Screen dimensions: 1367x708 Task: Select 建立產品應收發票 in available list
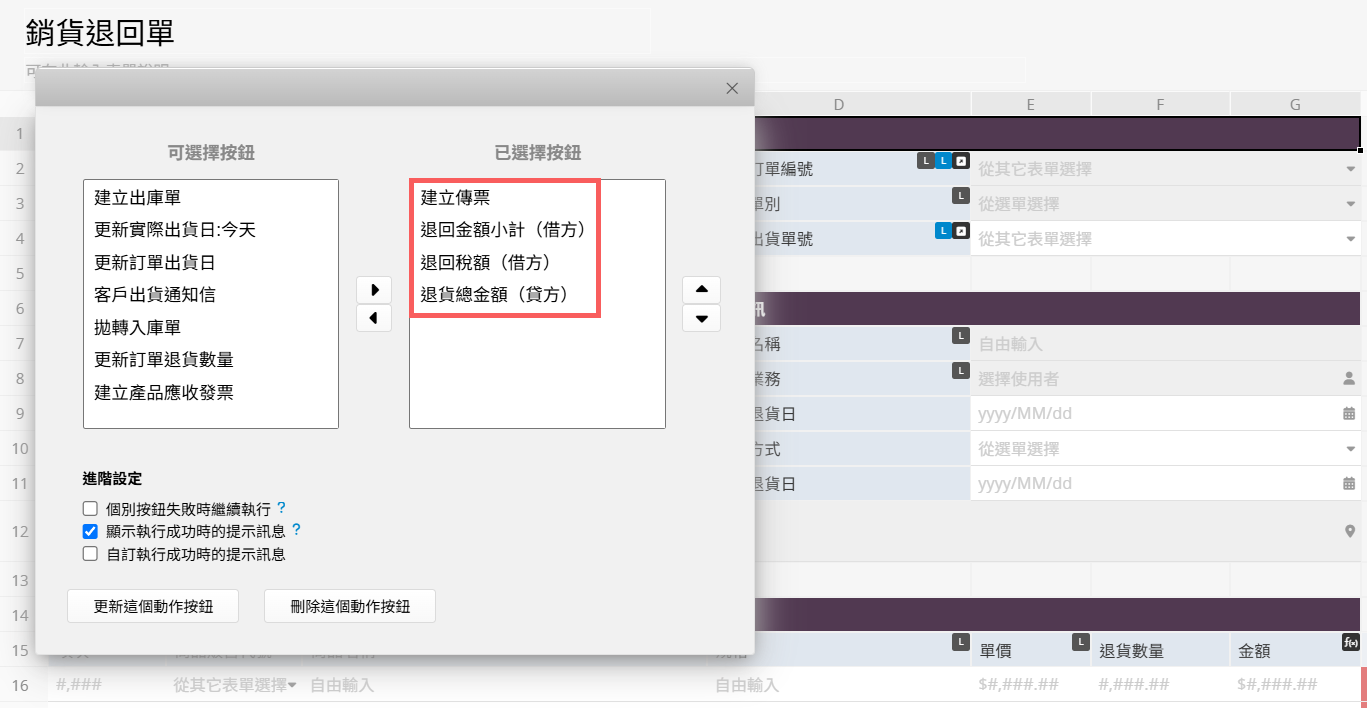[x=211, y=392]
